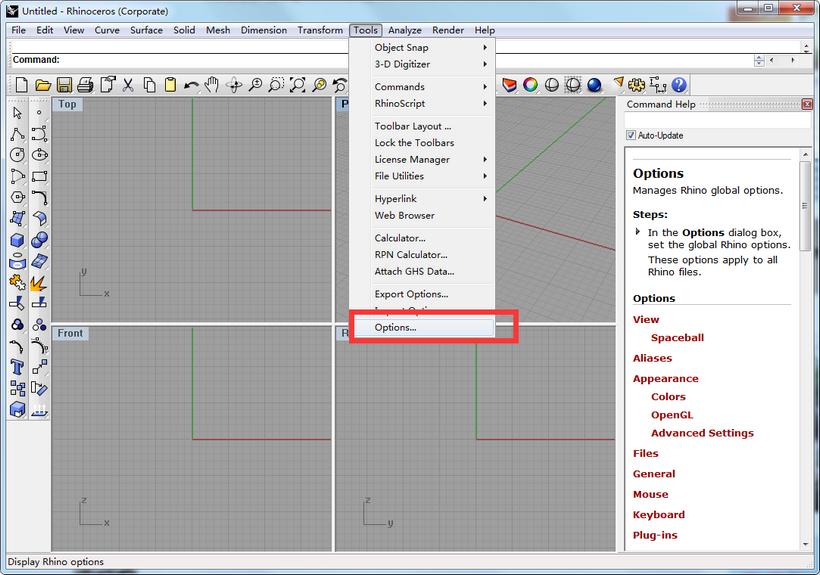
Task: Save the model with the floppy disk icon
Action: pyautogui.click(x=64, y=85)
